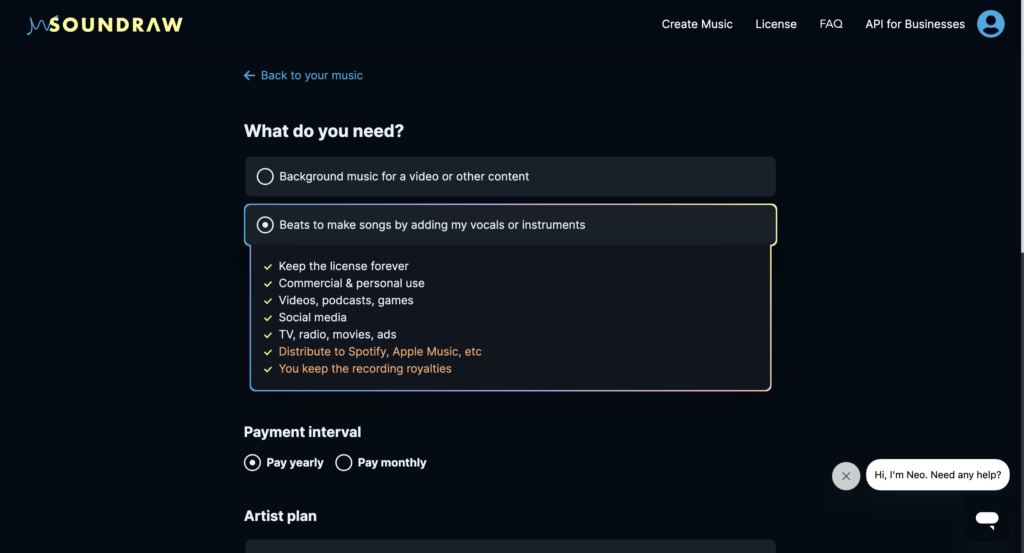The image size is (1024, 553).
Task: Open the chat widget icon
Action: click(x=987, y=518)
